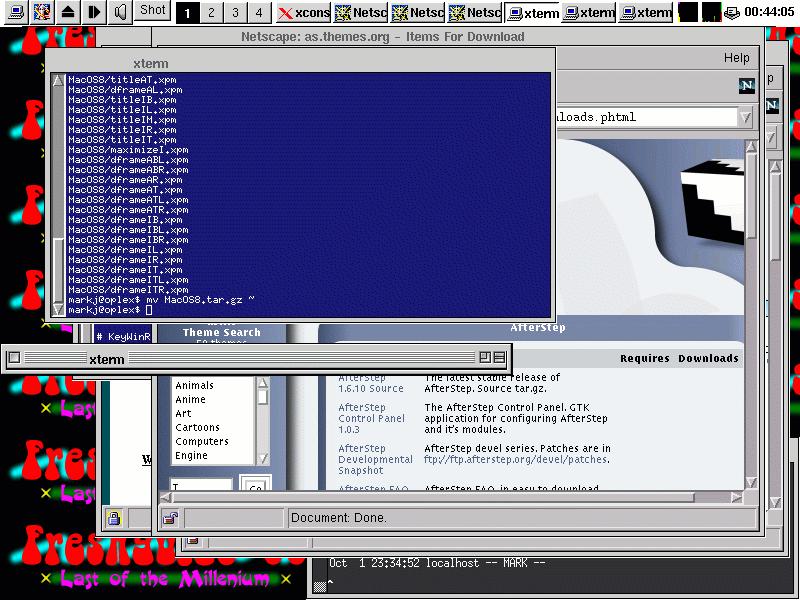Open the ftp.afterstep.org/devel/patches link
800x600 pixels.
click(516, 459)
